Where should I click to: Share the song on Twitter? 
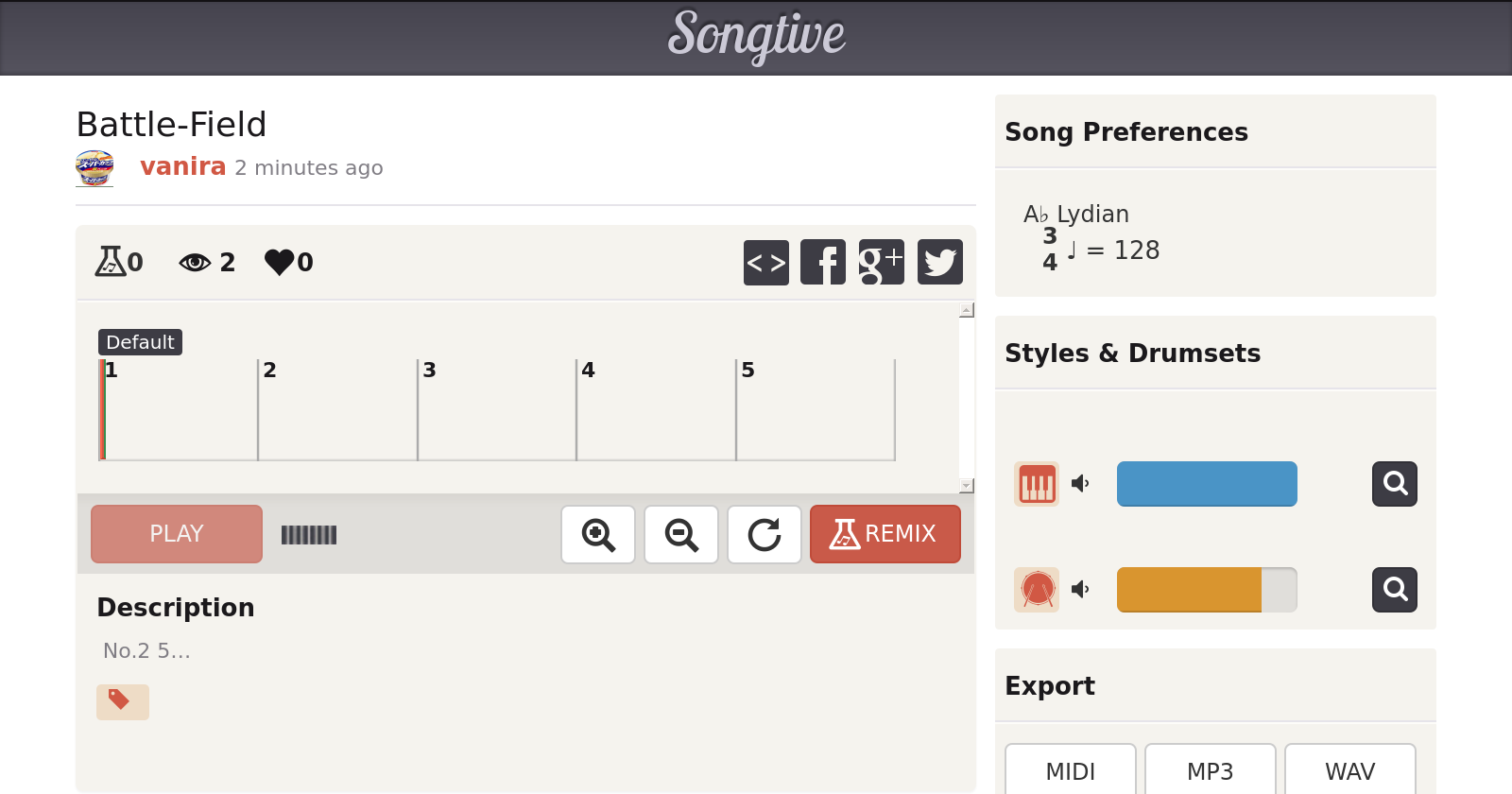pos(939,262)
